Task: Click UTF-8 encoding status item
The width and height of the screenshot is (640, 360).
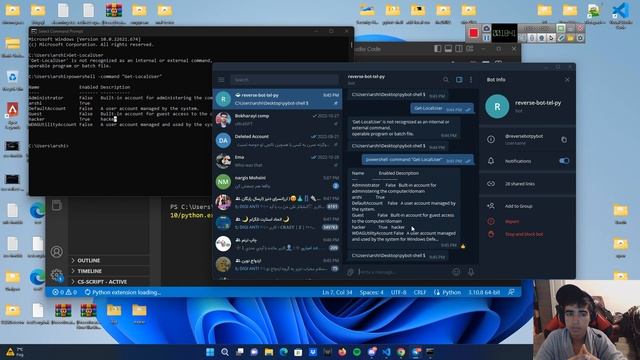Action: click(x=398, y=292)
